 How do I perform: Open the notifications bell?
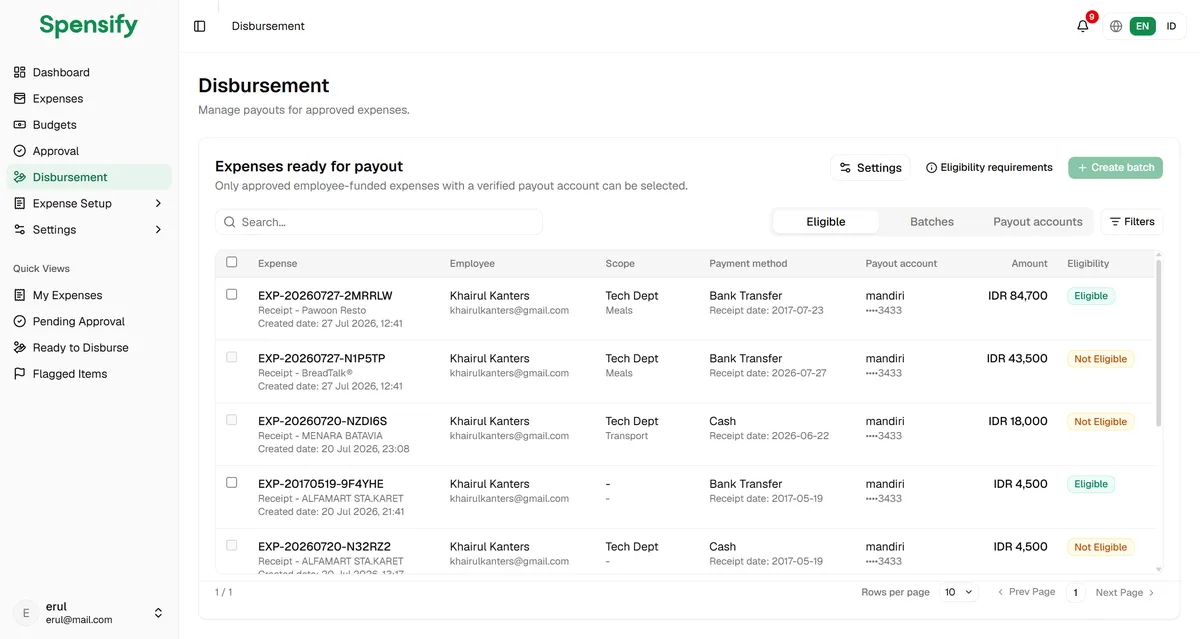point(1083,26)
